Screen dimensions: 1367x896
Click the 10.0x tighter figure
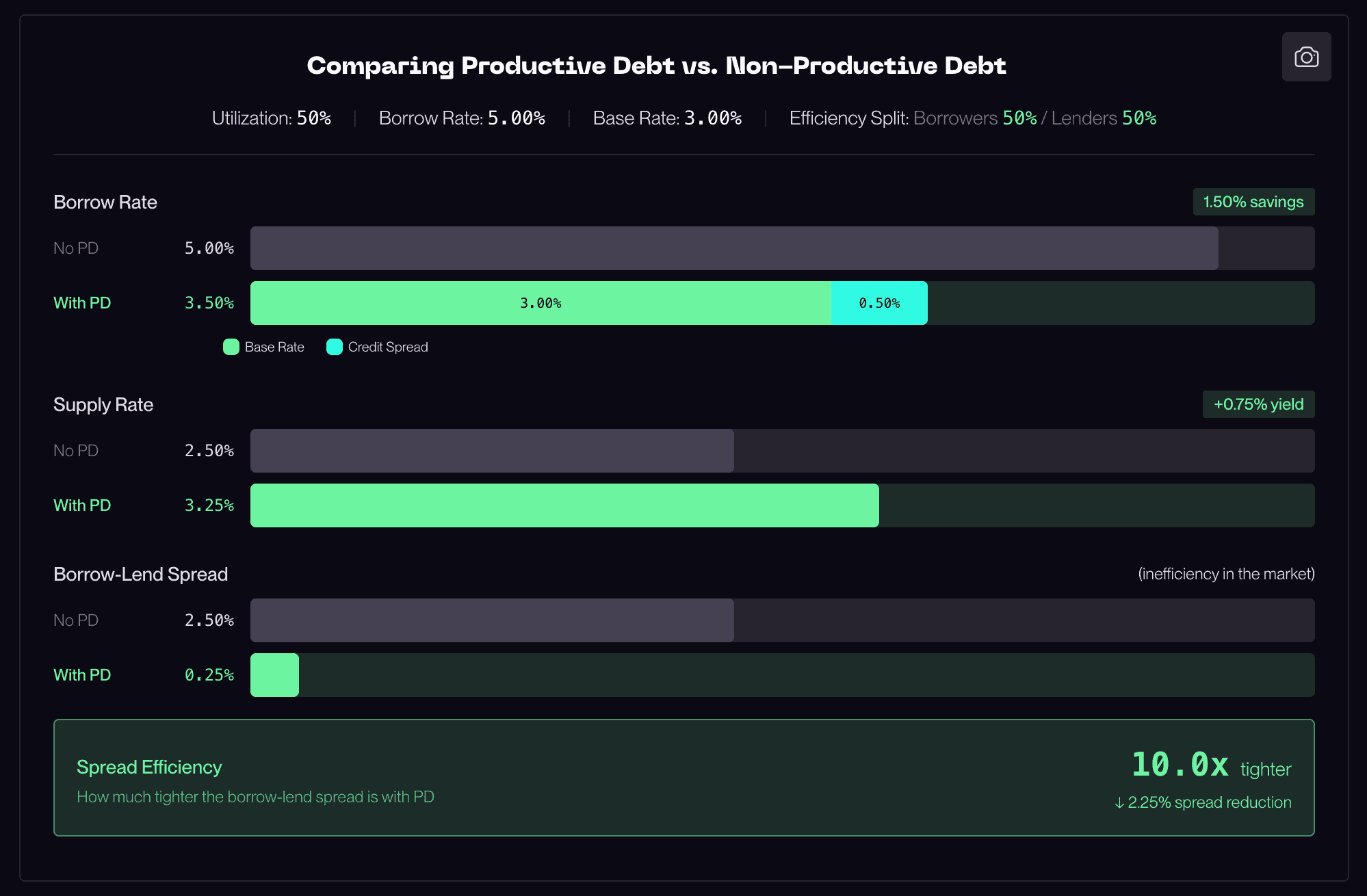(1180, 765)
